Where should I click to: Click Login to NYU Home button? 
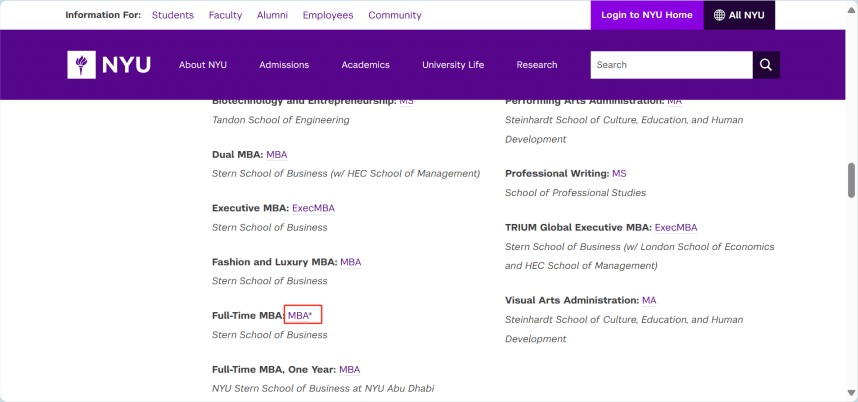point(647,15)
